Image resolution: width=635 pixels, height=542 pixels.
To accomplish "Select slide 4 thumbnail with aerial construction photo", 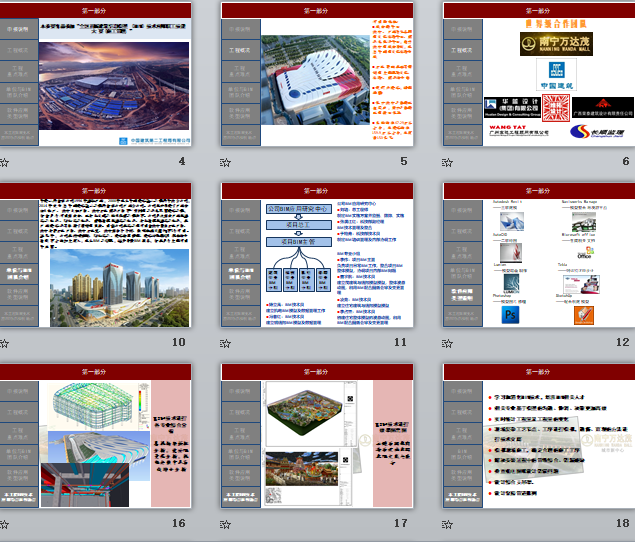I will coord(95,74).
